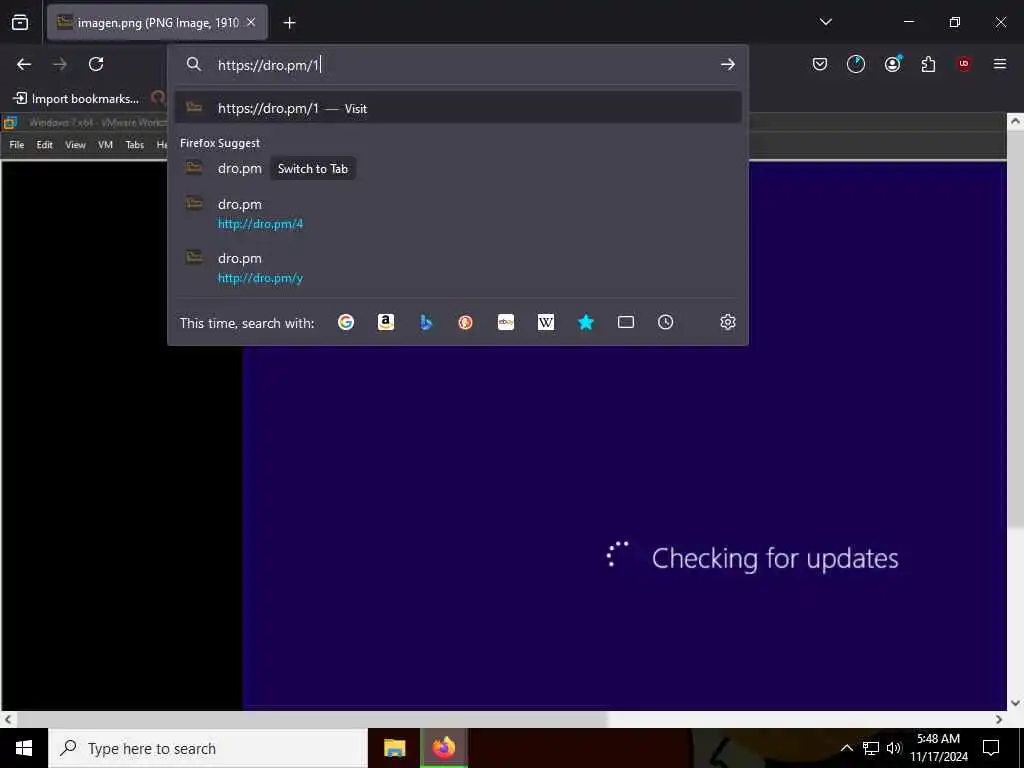Search this time with DuckDuckGo
This screenshot has width=1024, height=768.
coord(466,322)
